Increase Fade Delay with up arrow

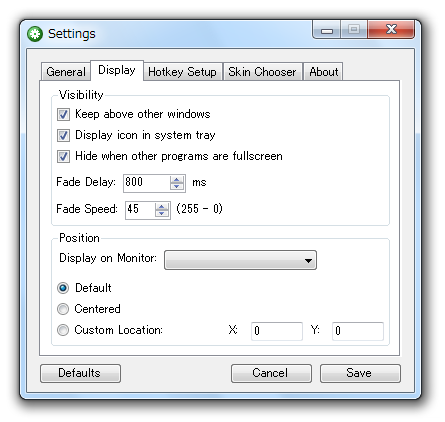click(x=177, y=179)
